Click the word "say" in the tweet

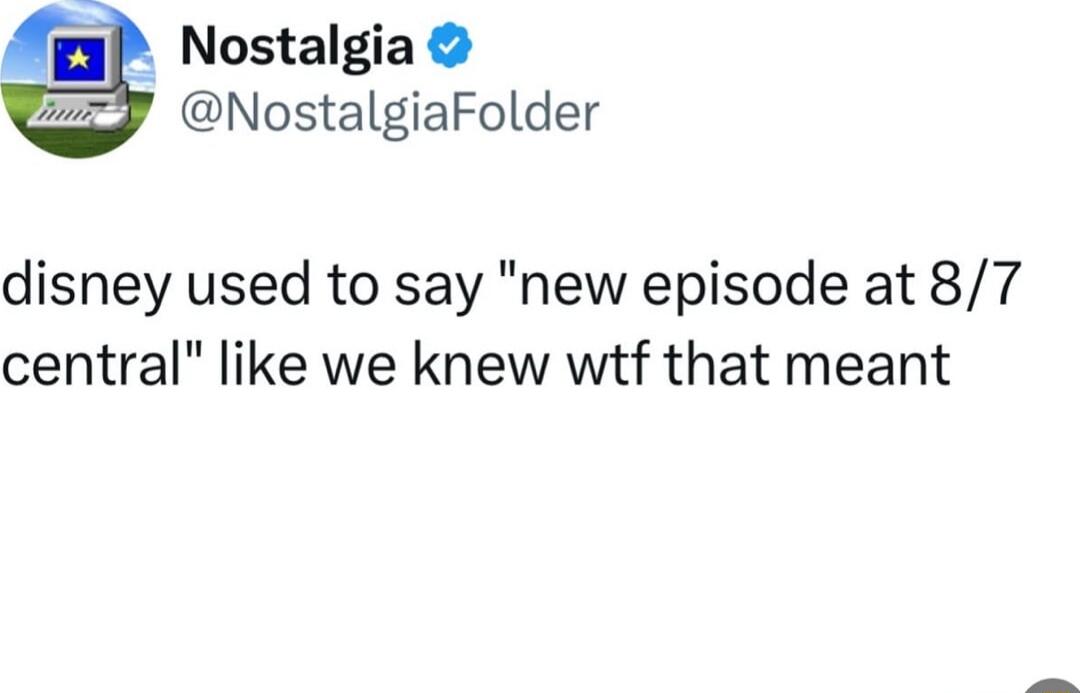pos(438,289)
